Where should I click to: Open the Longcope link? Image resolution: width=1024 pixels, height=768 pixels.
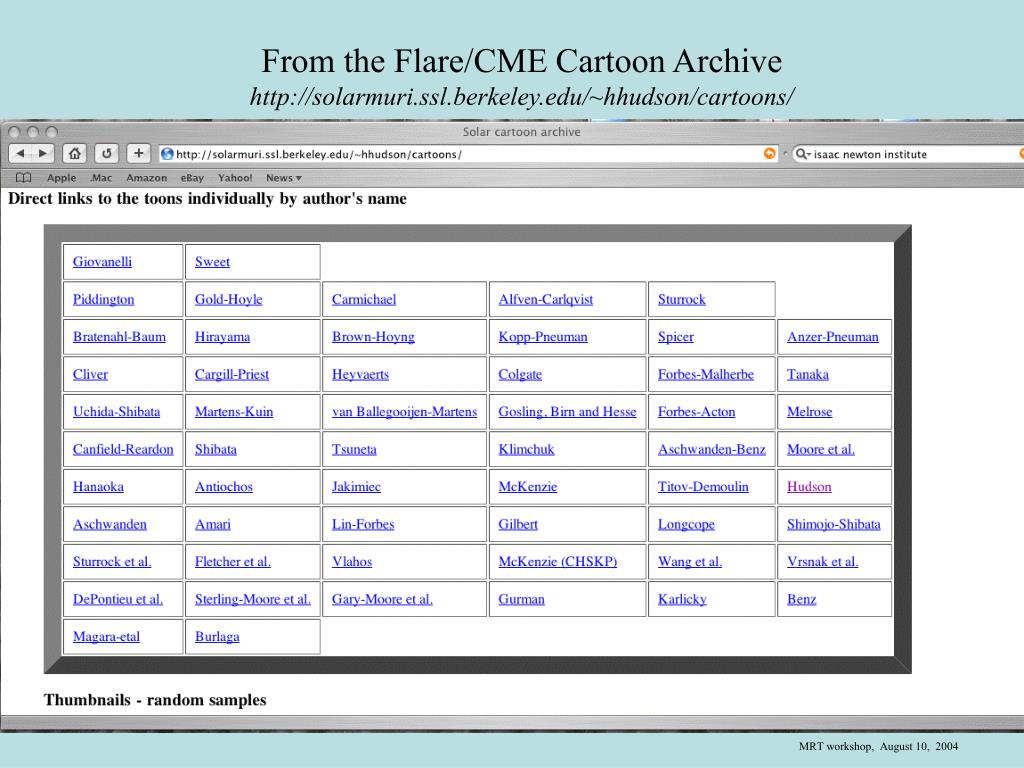(x=686, y=524)
